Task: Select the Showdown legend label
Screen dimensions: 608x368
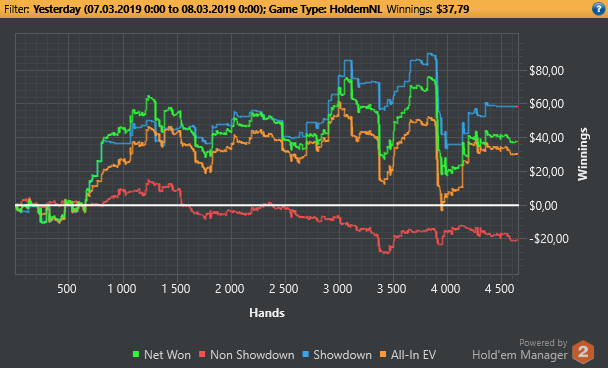Action: point(342,355)
